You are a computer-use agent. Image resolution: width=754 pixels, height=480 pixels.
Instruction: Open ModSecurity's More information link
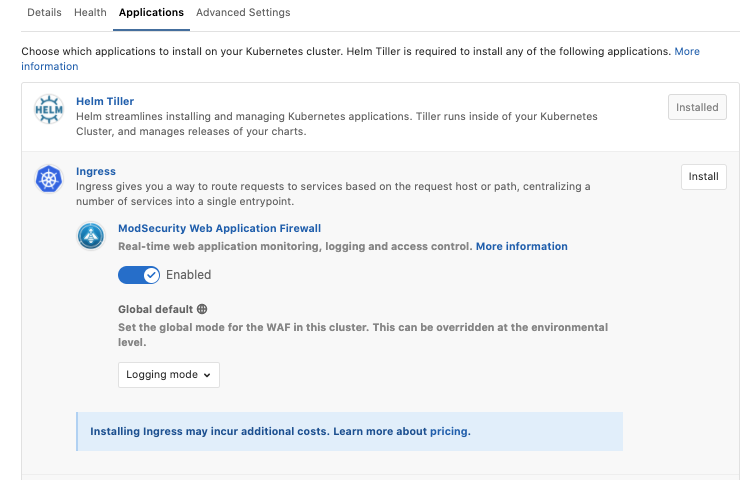coord(521,246)
